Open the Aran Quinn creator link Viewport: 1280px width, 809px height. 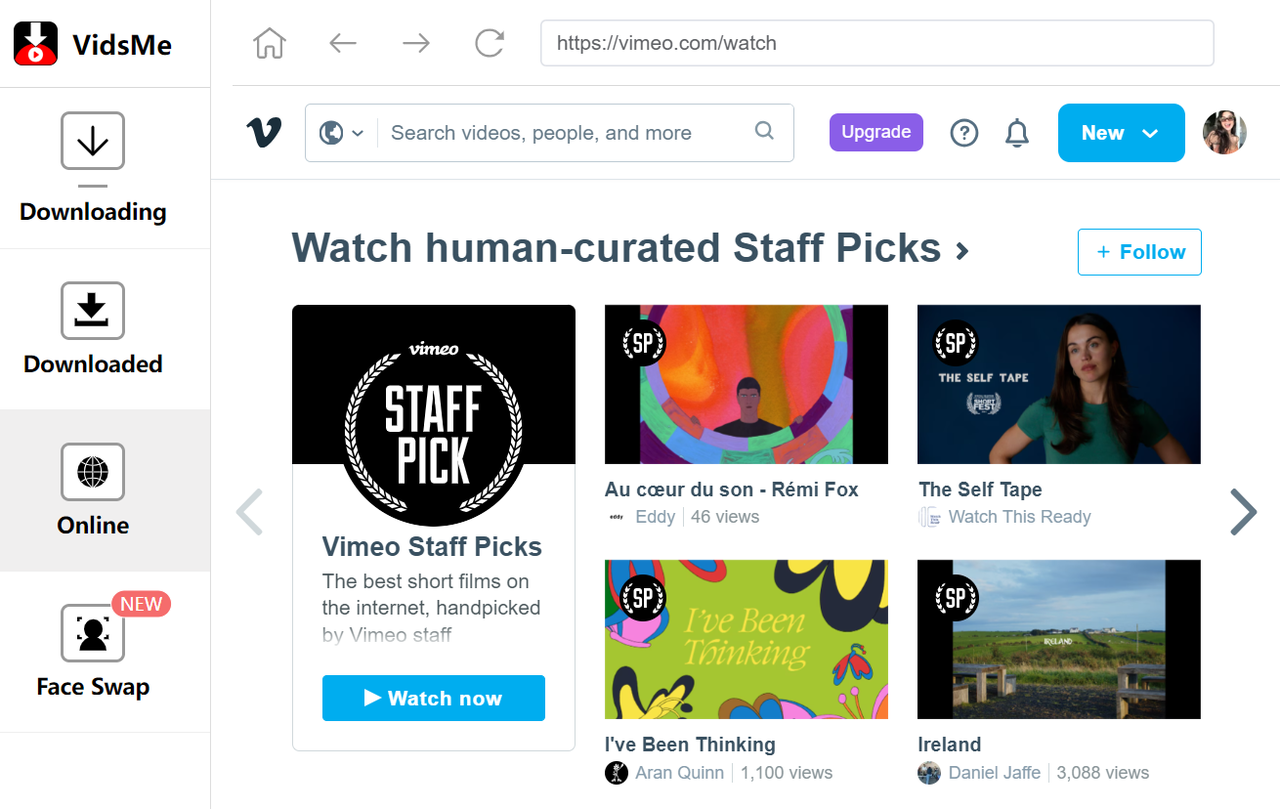(x=679, y=773)
